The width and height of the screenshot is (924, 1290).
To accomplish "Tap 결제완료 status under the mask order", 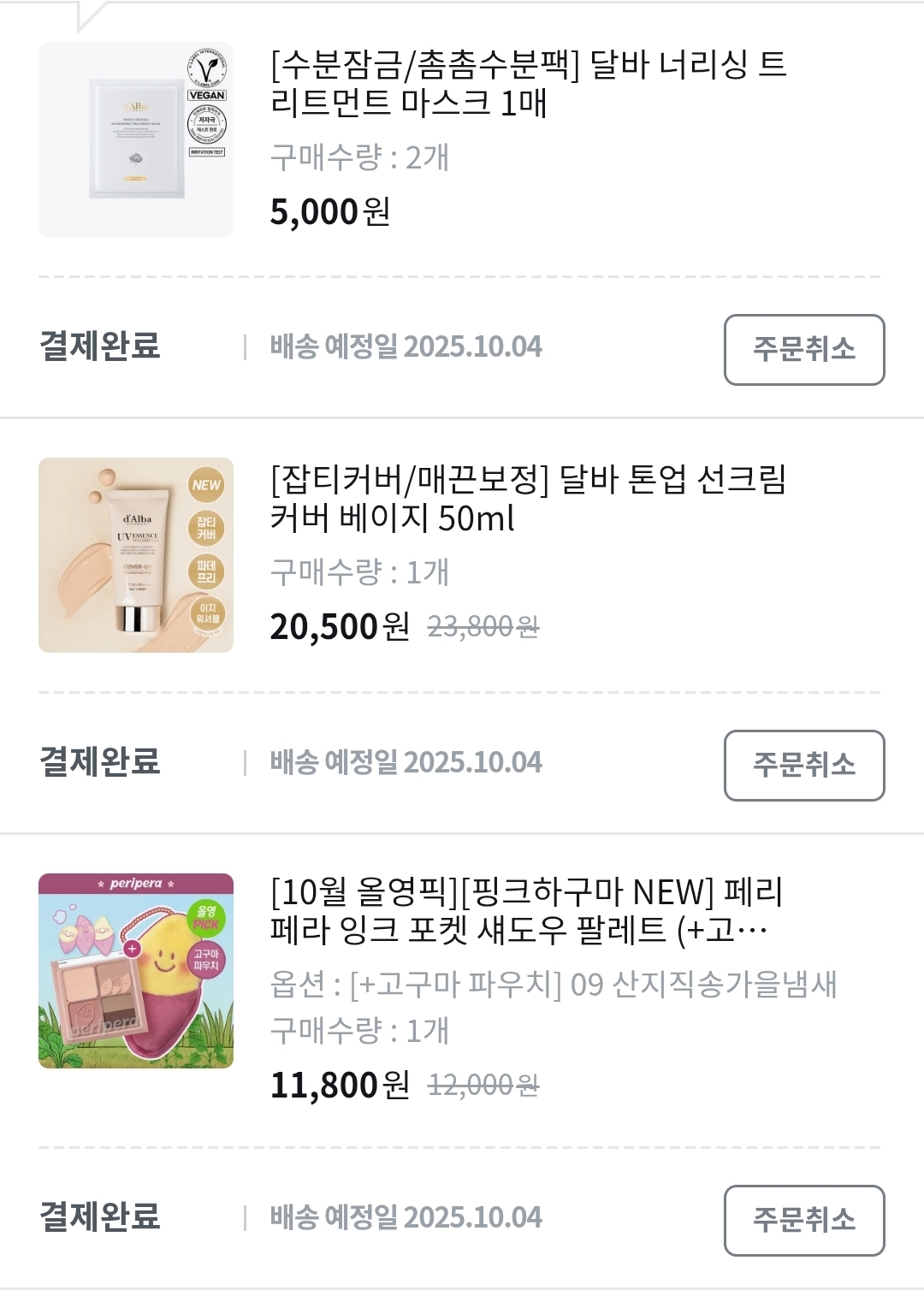I will click(x=100, y=346).
